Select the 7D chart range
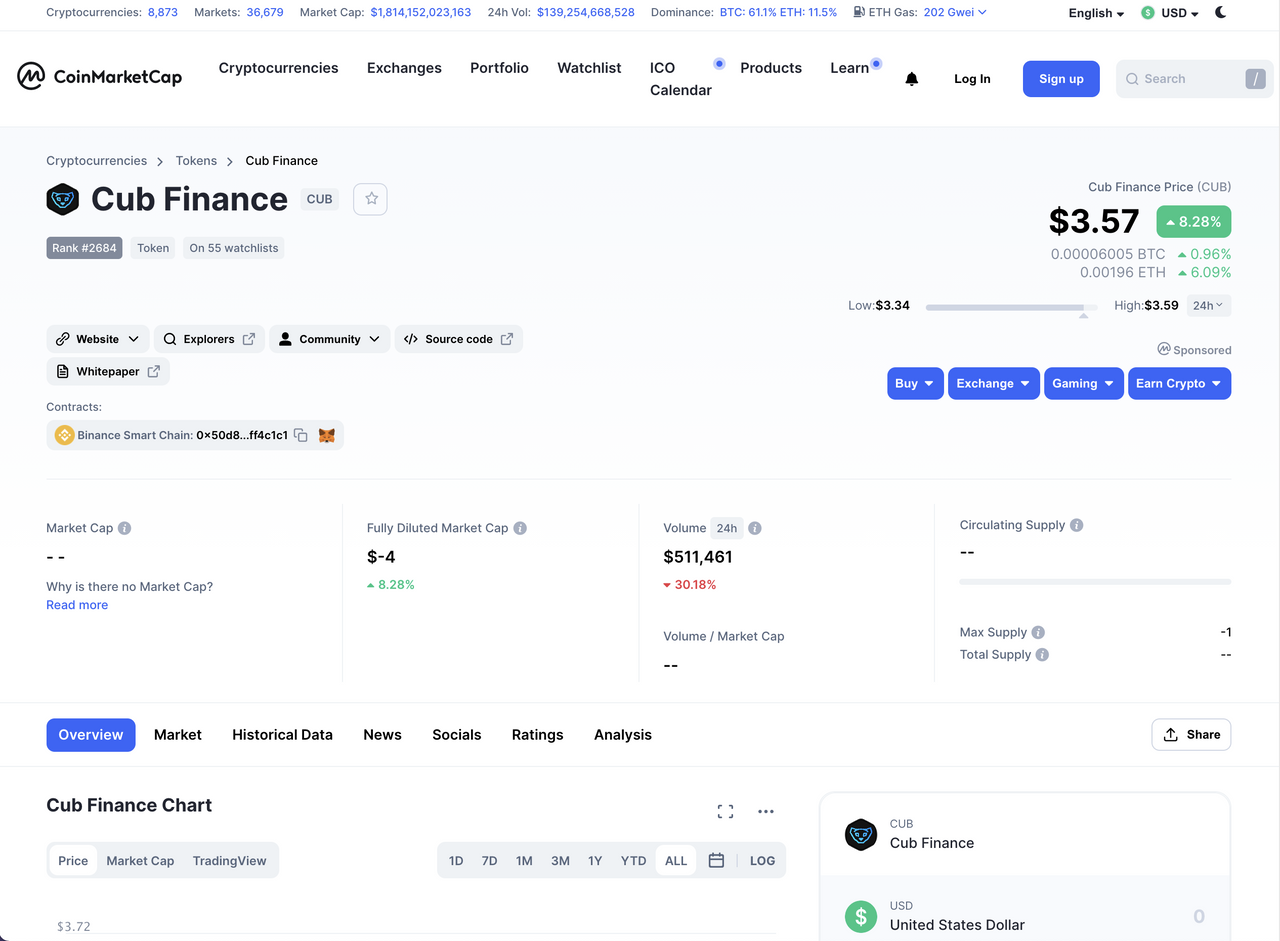 (x=489, y=860)
